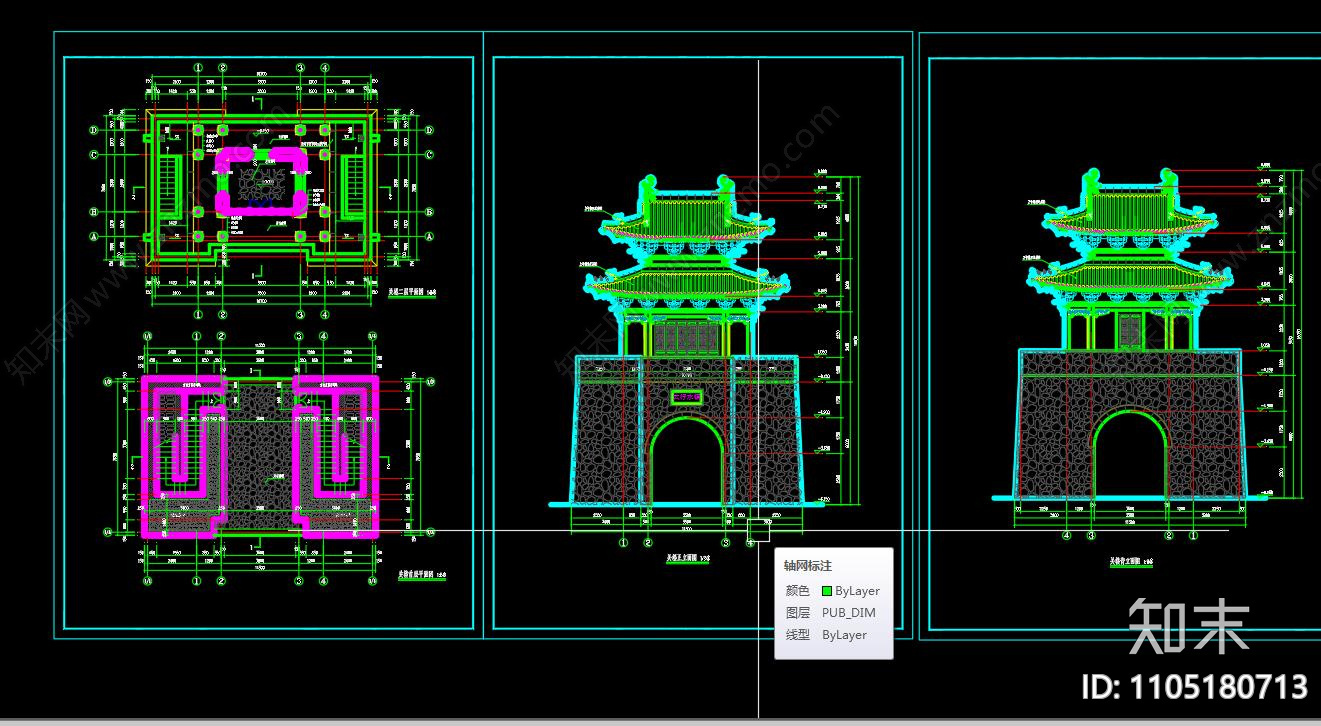Pick the arched gate in back elevation
The image size is (1321, 726).
coord(1130,456)
